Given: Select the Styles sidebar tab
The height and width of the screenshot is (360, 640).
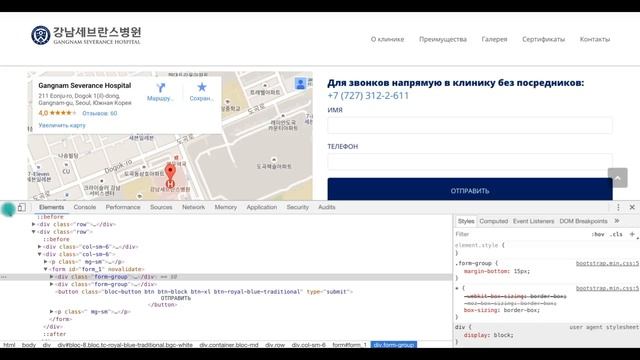Looking at the screenshot, I should (466, 221).
